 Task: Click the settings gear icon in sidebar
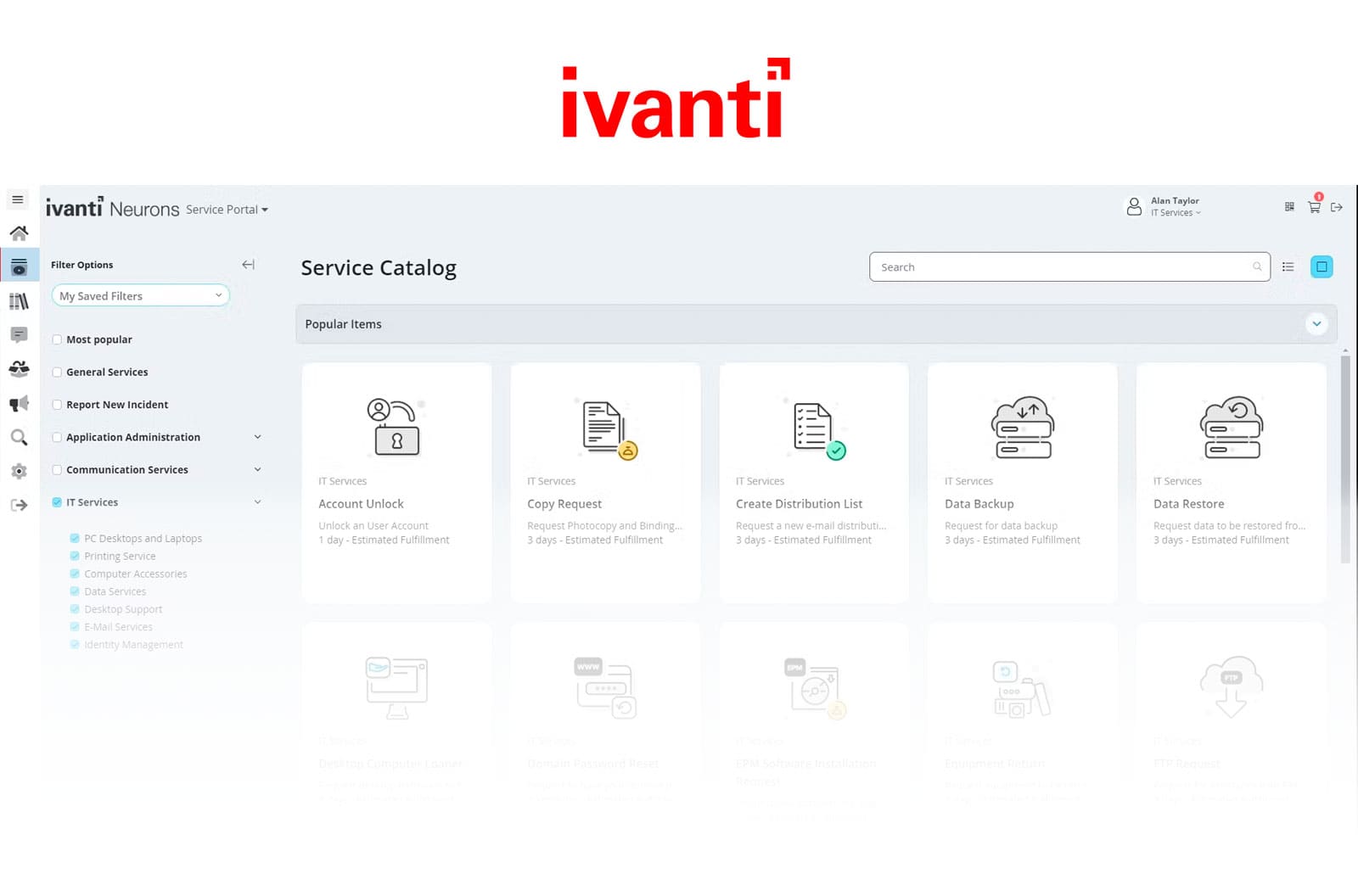(x=18, y=471)
